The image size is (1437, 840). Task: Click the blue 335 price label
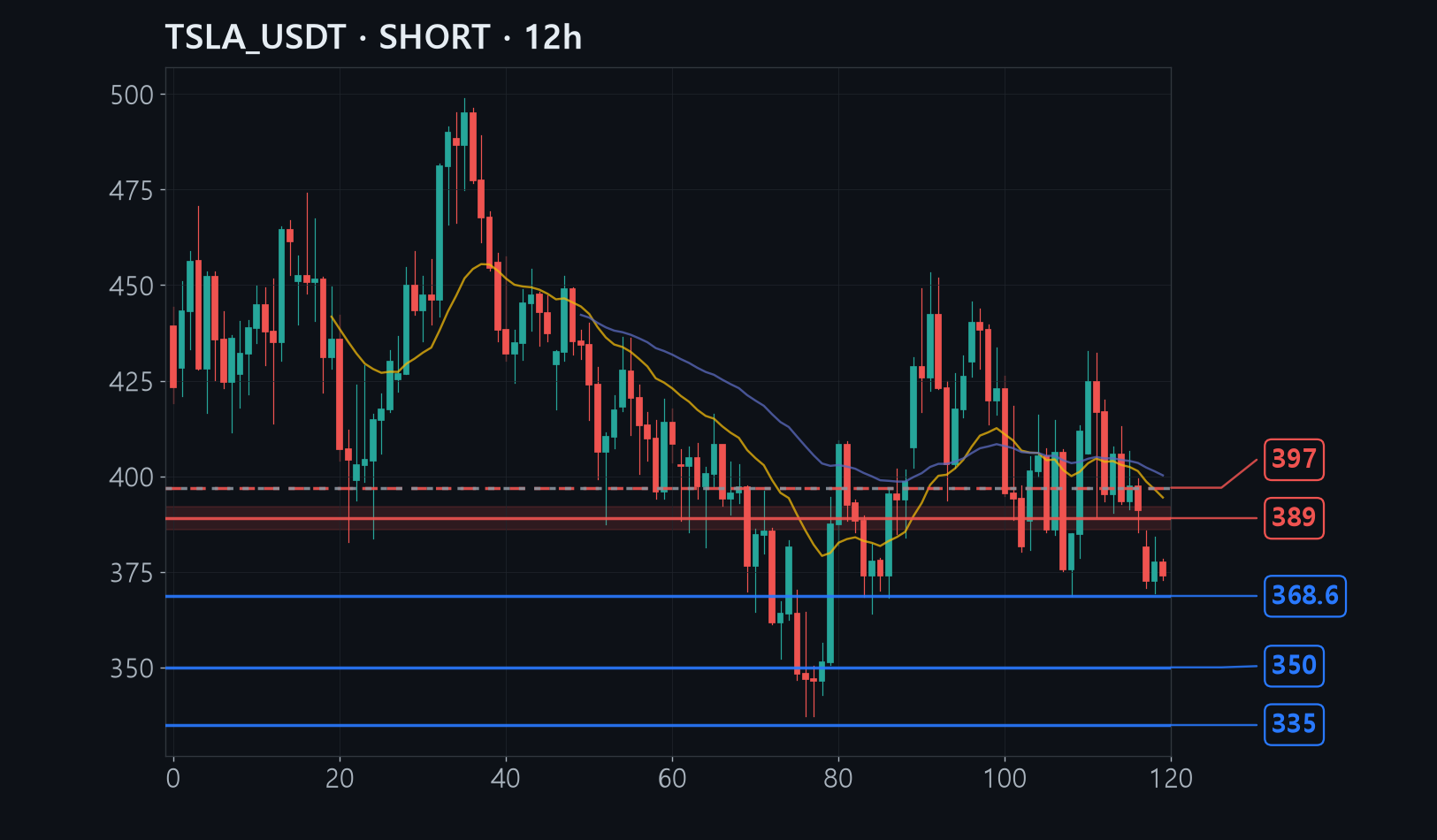[1294, 724]
